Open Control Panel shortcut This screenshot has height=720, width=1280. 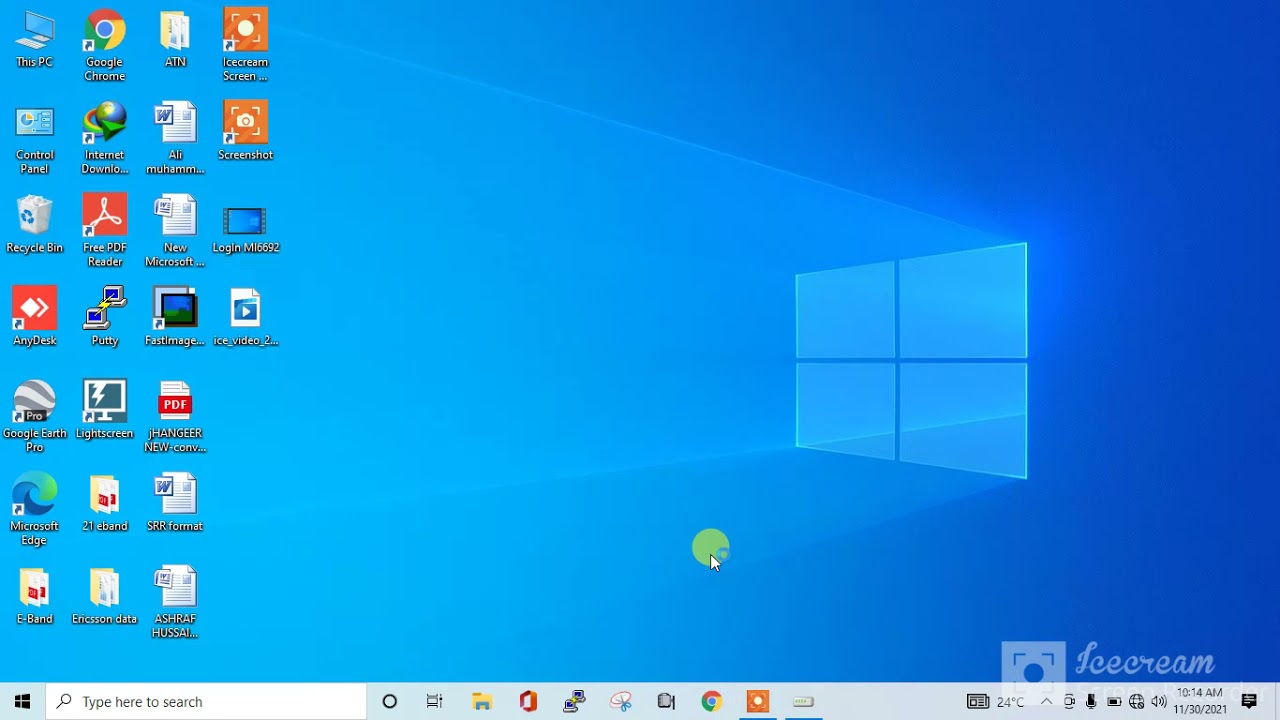[34, 139]
